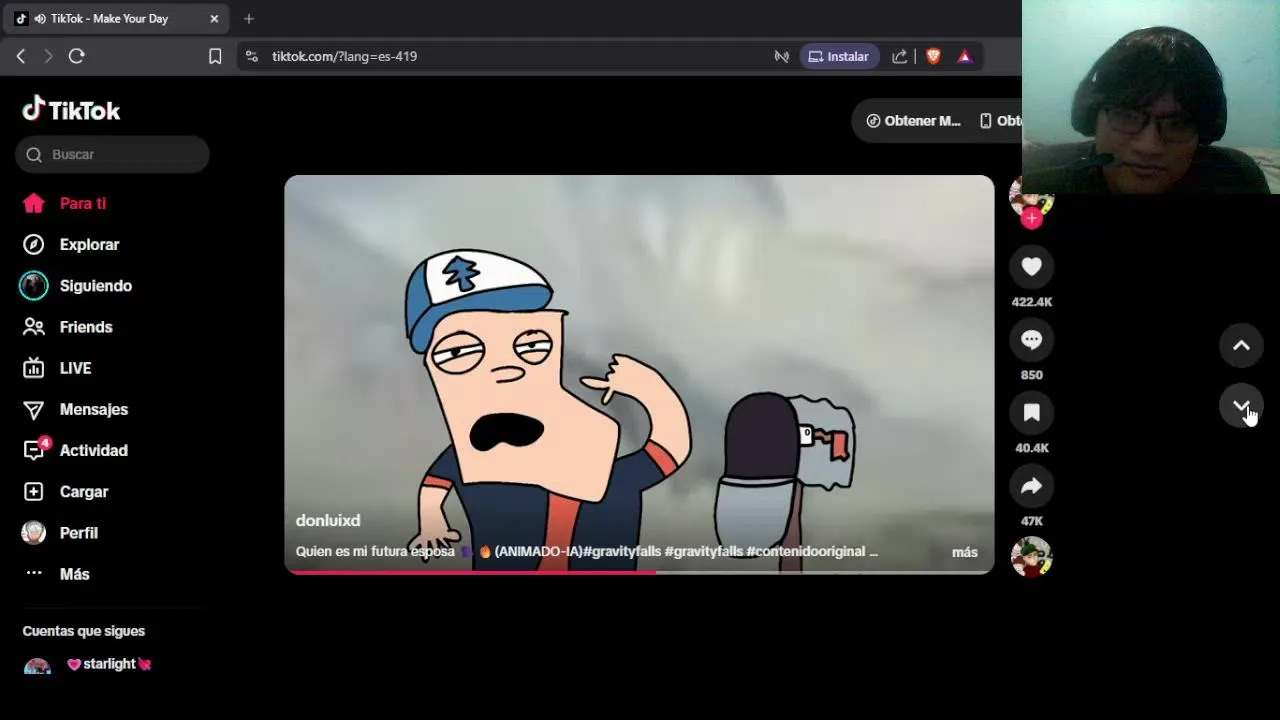Open a new browser tab

tap(249, 18)
